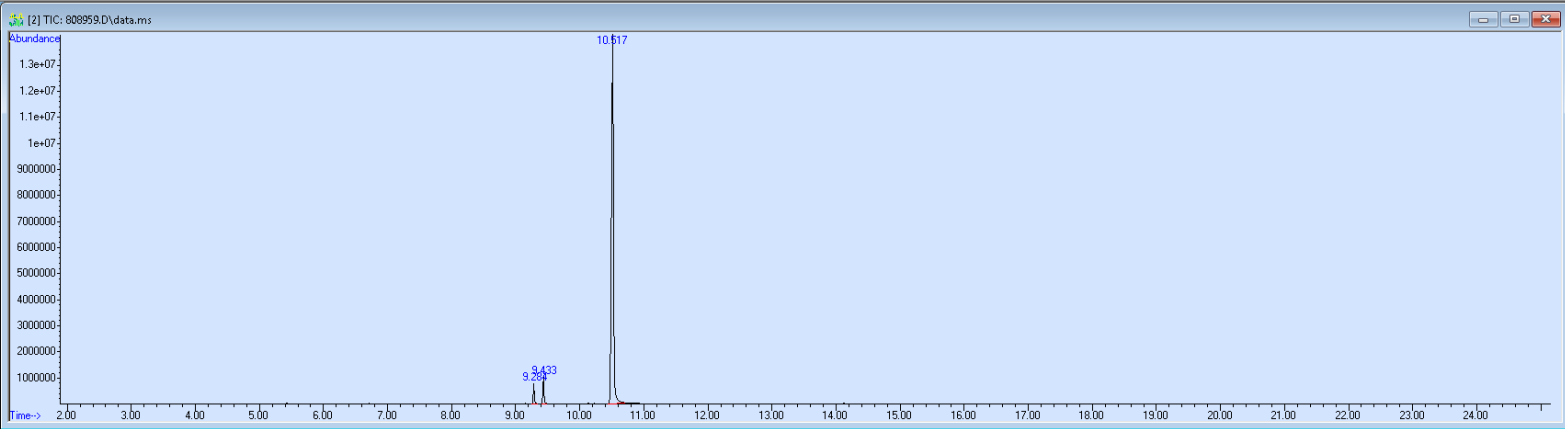Viewport: 1565px width, 429px height.
Task: Click the 4.00 time axis label
Action: 194,414
